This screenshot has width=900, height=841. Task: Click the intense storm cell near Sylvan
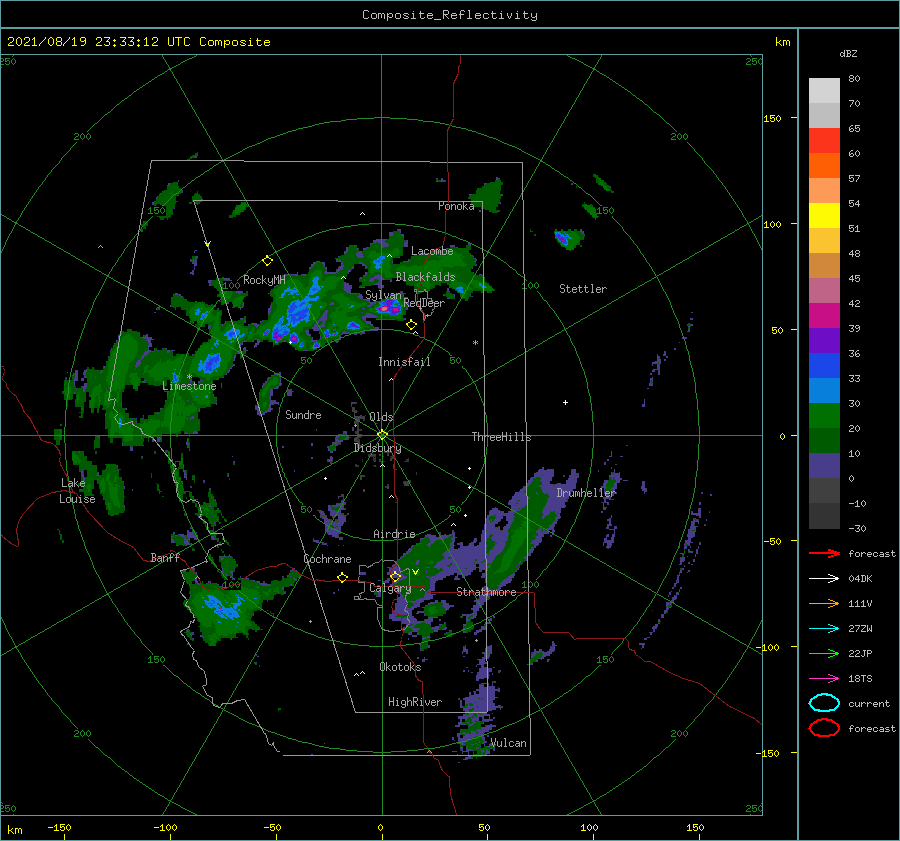point(389,309)
